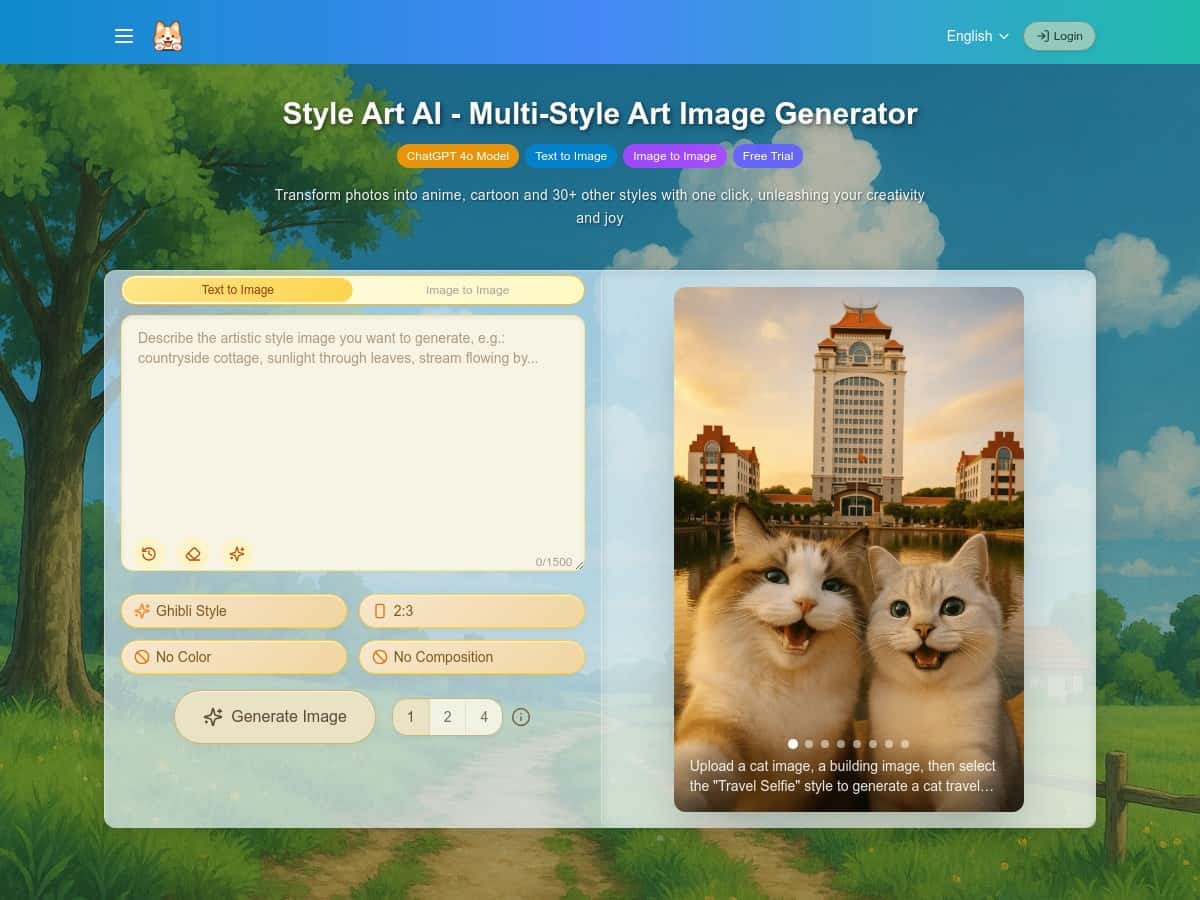Switch to the Image to Image tab
This screenshot has height=900, width=1200.
click(x=467, y=290)
